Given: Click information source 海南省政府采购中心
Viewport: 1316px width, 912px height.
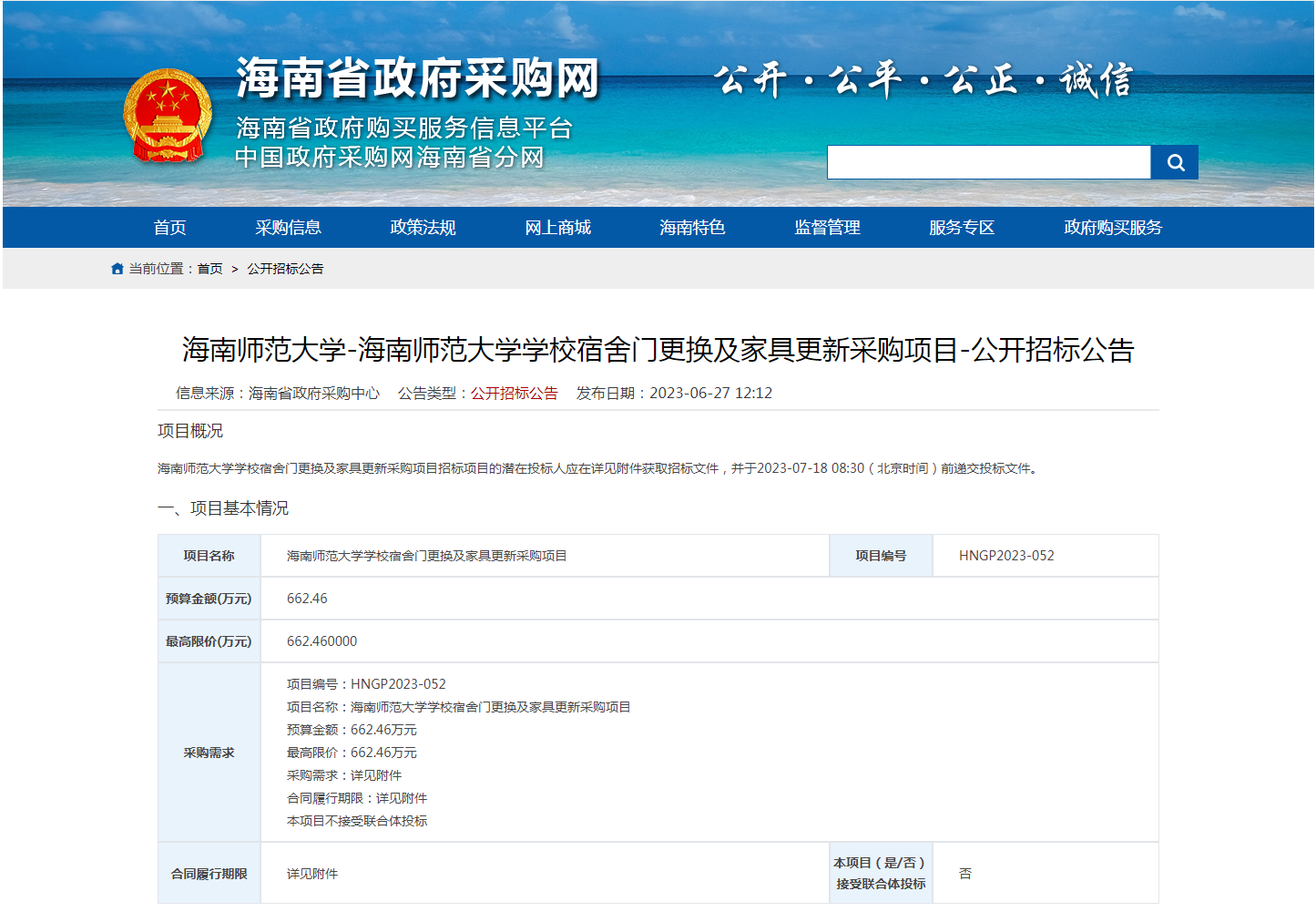Looking at the screenshot, I should click(x=314, y=394).
